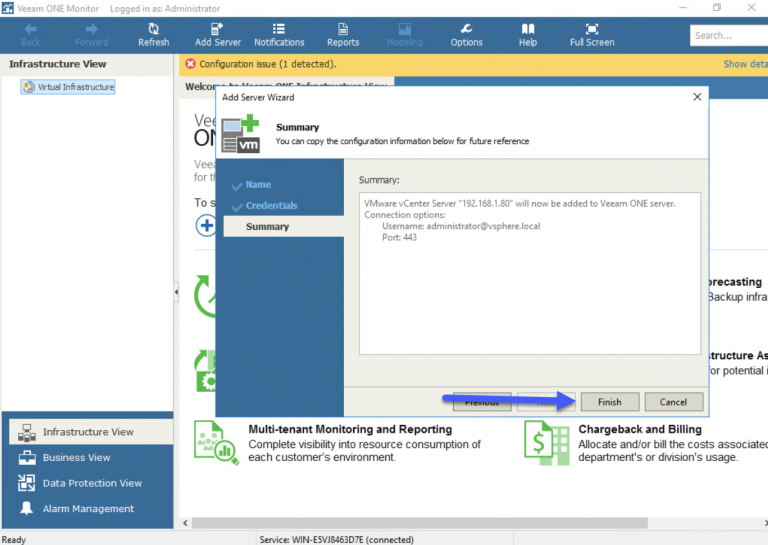Image resolution: width=768 pixels, height=545 pixels.
Task: Close the Add Server Wizard dialog
Action: [697, 97]
